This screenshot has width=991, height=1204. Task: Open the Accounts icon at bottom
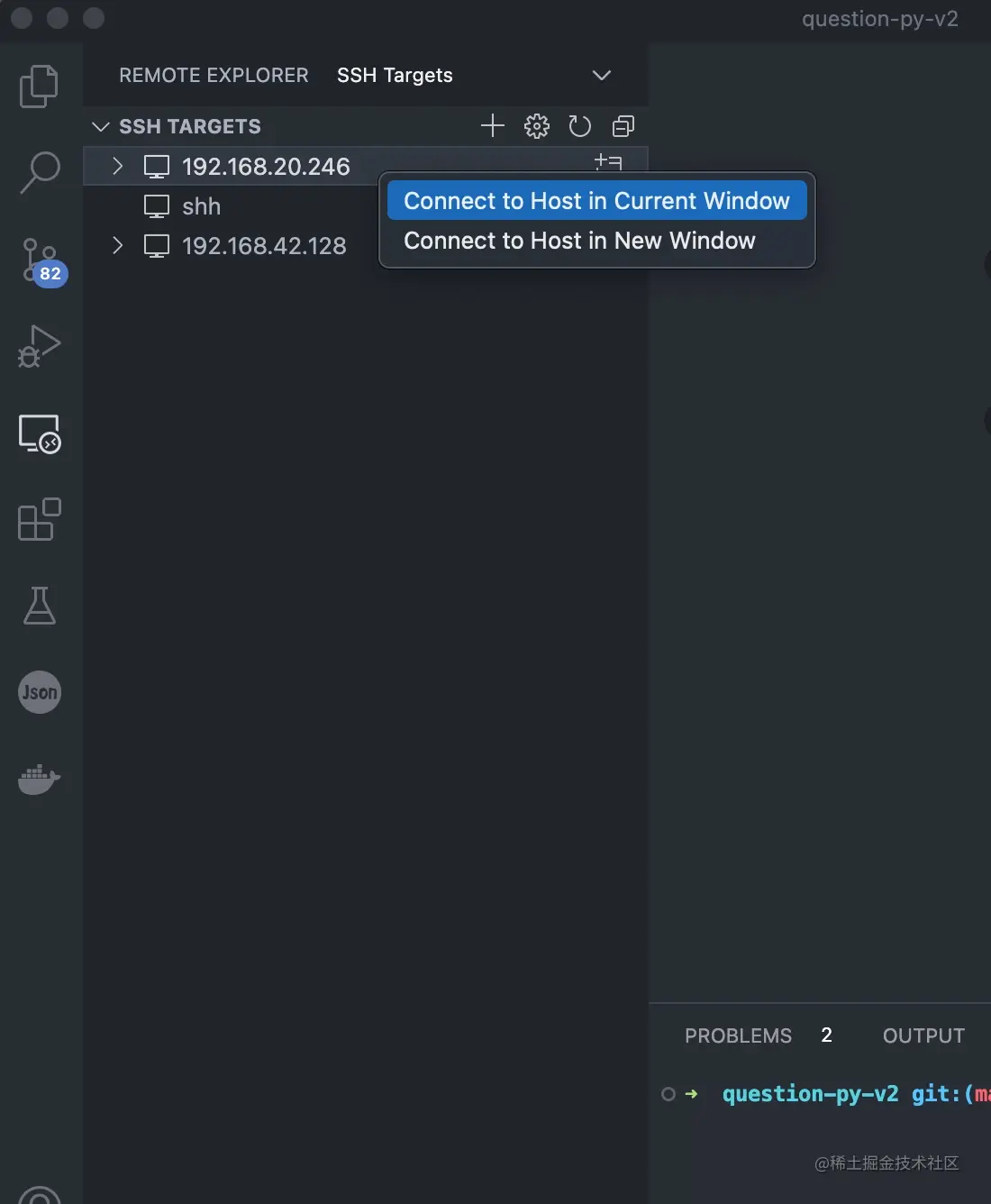coord(40,1195)
